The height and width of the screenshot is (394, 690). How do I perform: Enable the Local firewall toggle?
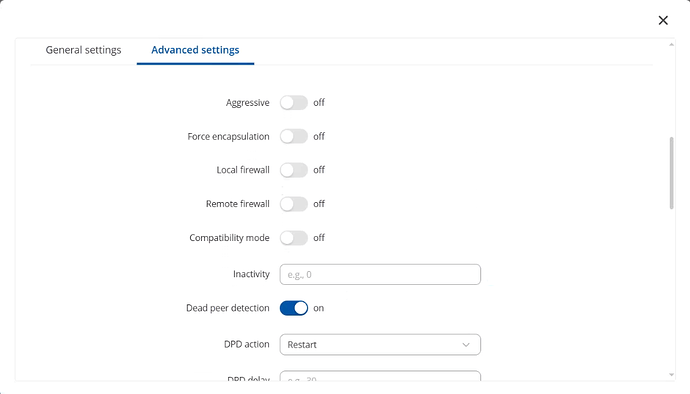point(294,170)
